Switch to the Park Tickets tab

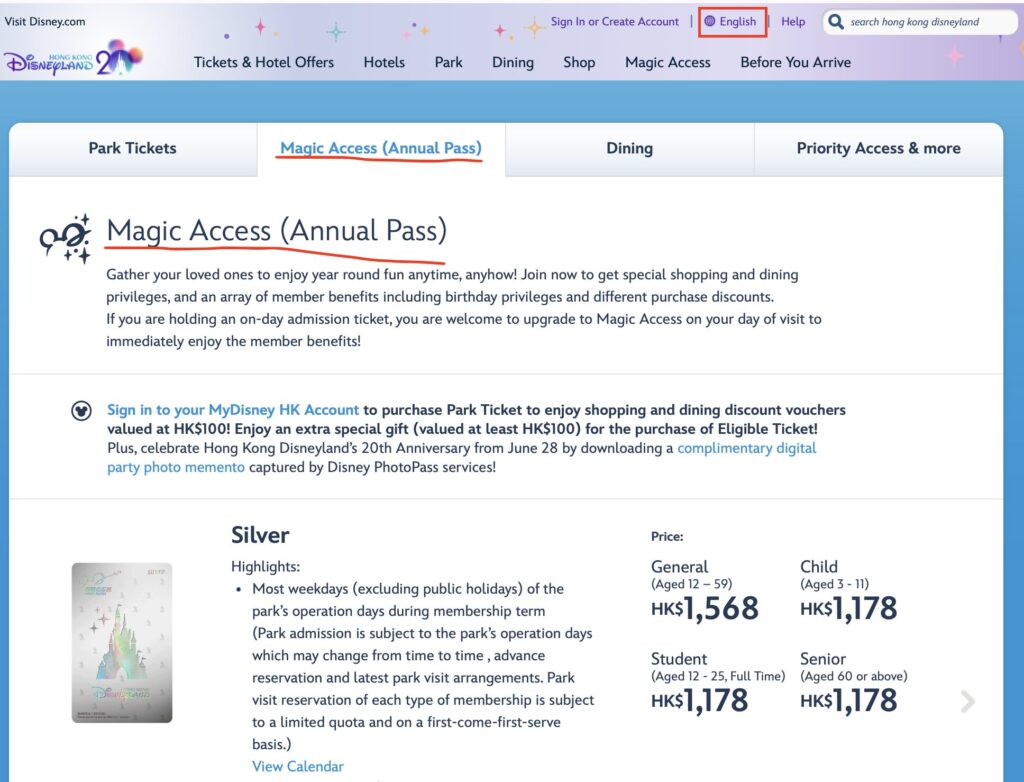[133, 149]
